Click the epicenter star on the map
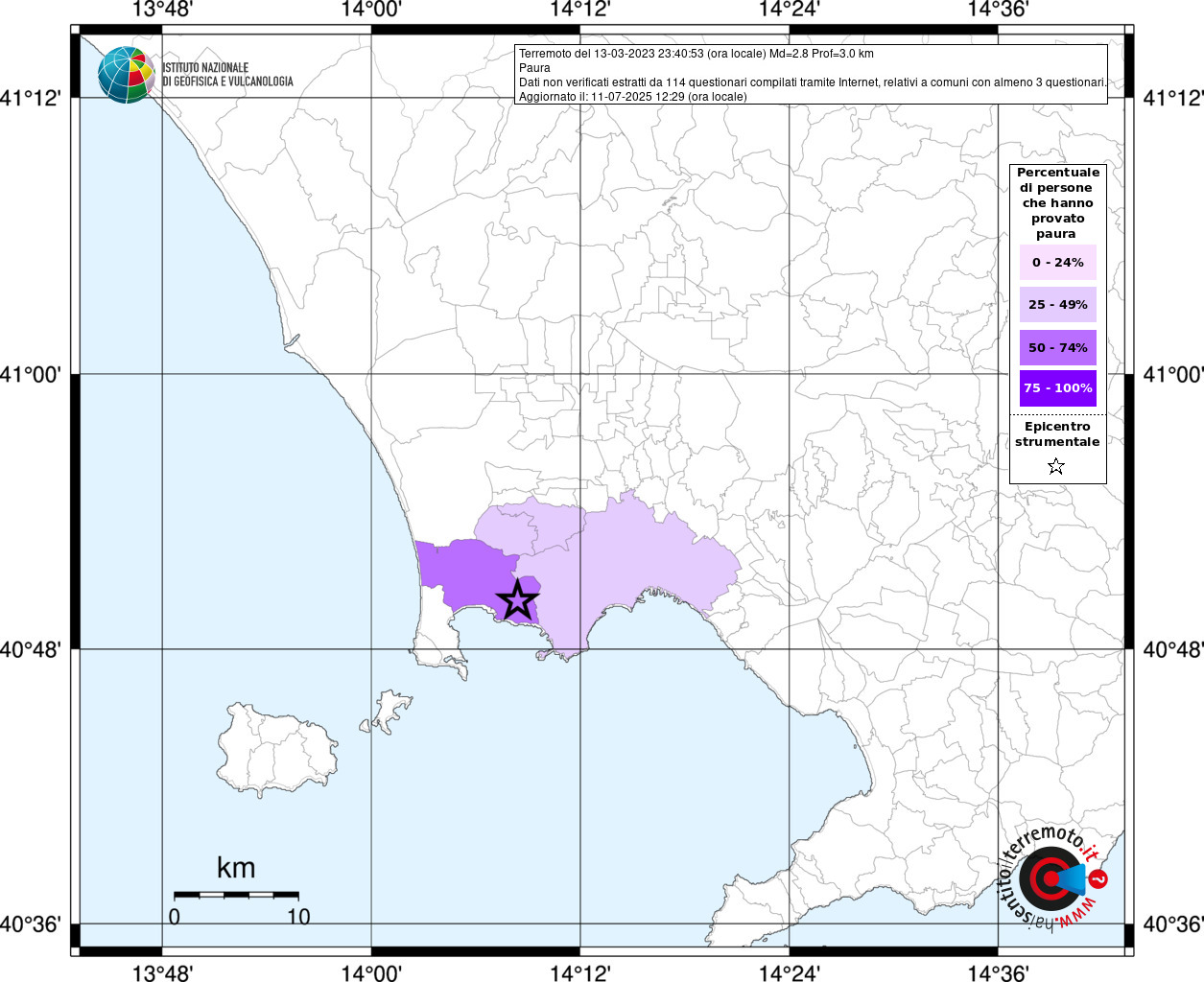The height and width of the screenshot is (982, 1204). point(517,600)
